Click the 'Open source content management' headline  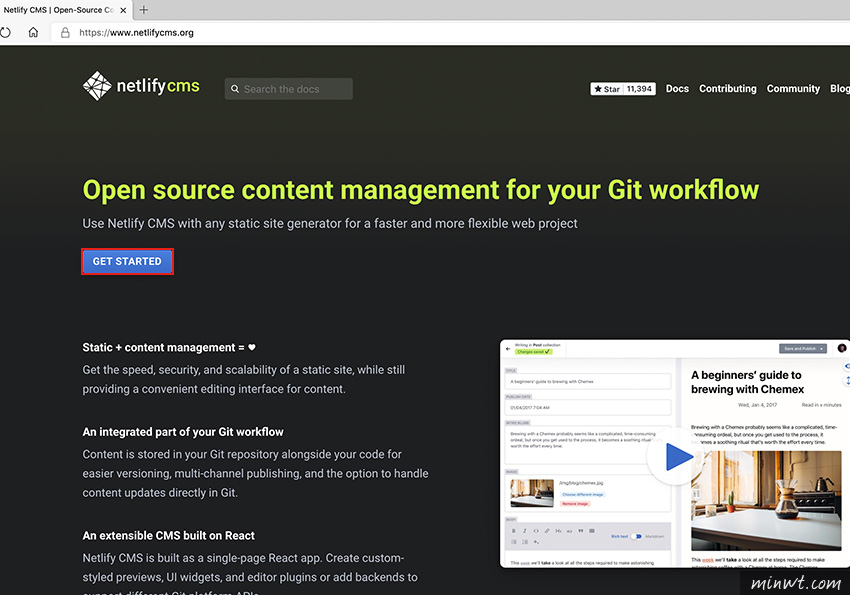pyautogui.click(x=421, y=190)
